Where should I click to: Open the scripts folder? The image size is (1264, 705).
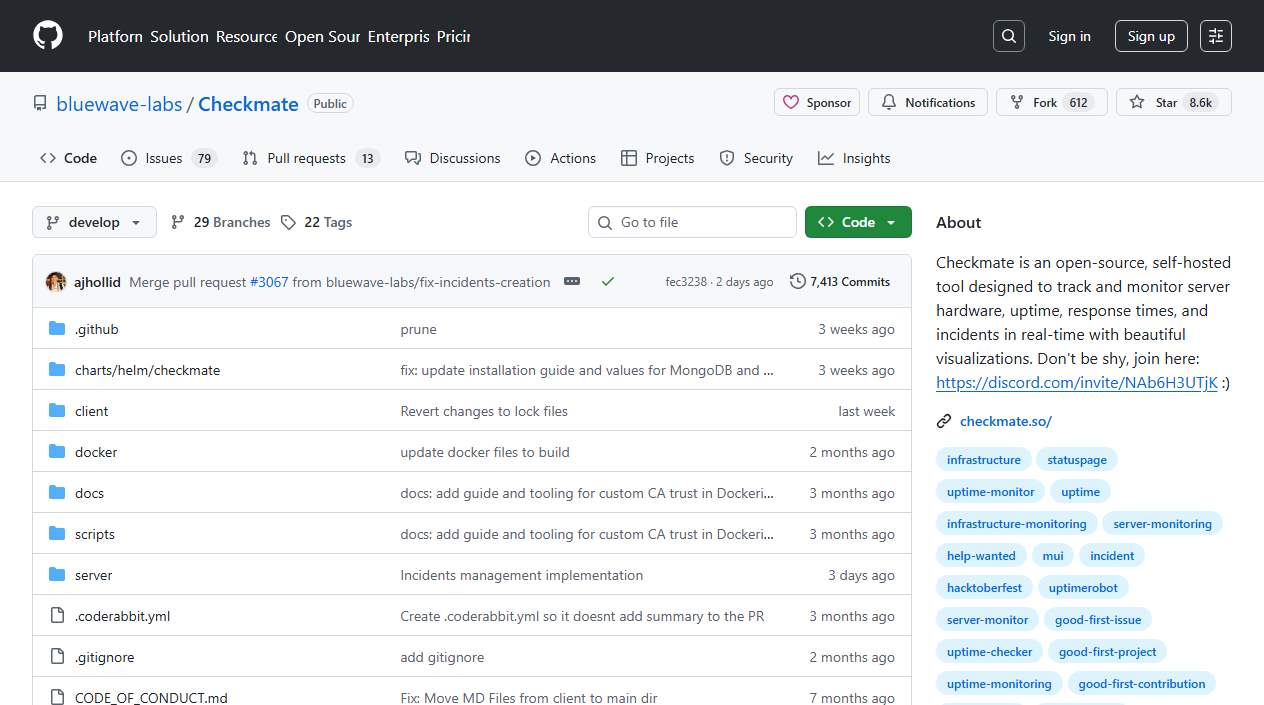click(x=95, y=534)
